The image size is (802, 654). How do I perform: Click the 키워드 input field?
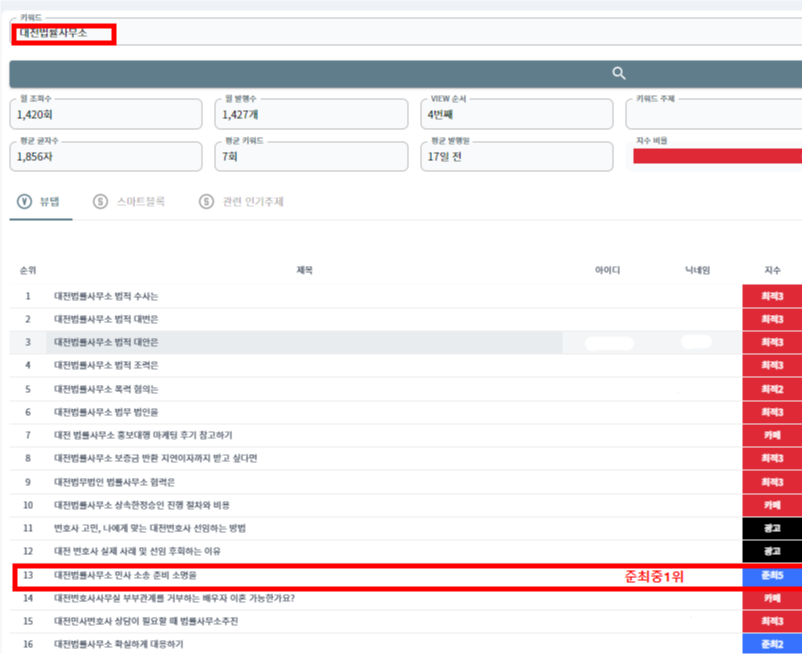coord(400,33)
